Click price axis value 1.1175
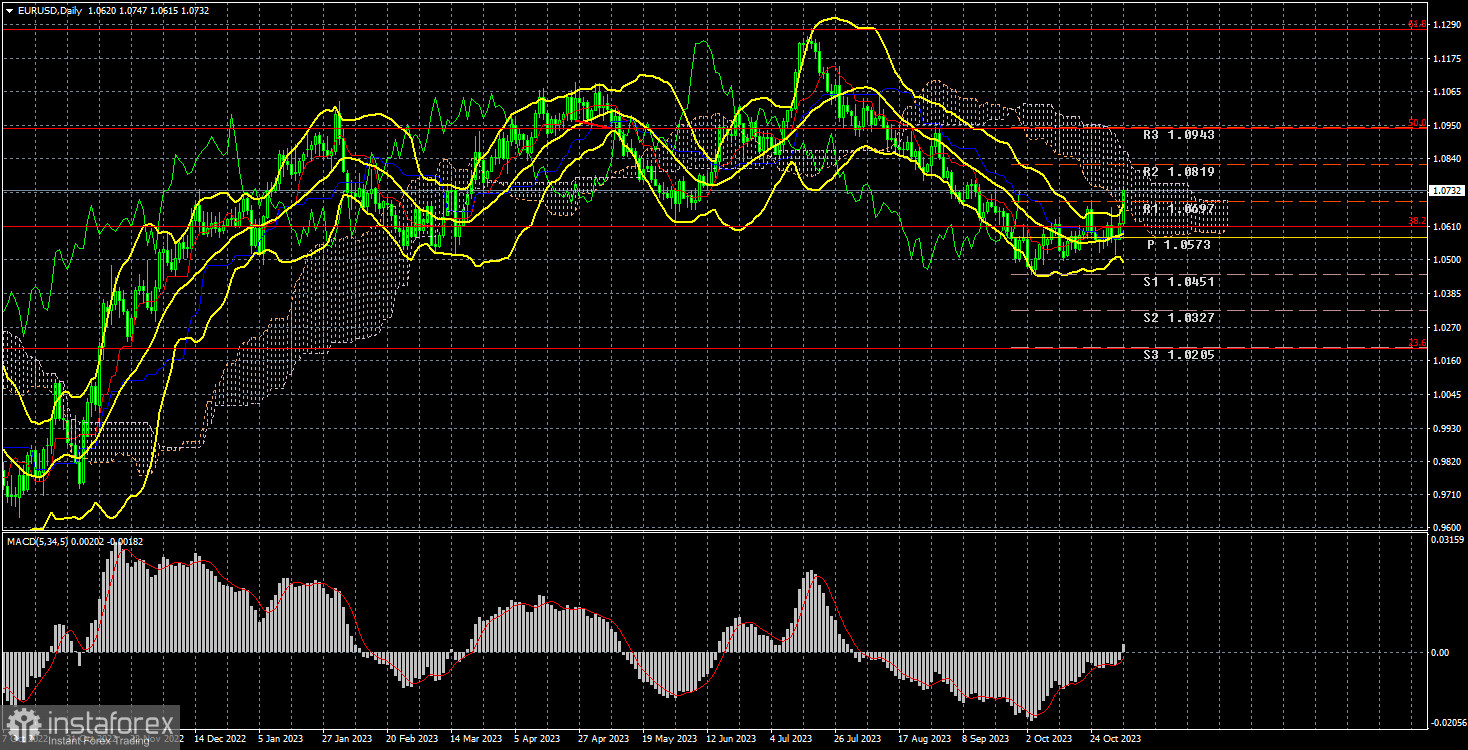The width and height of the screenshot is (1468, 750). [x=1446, y=58]
